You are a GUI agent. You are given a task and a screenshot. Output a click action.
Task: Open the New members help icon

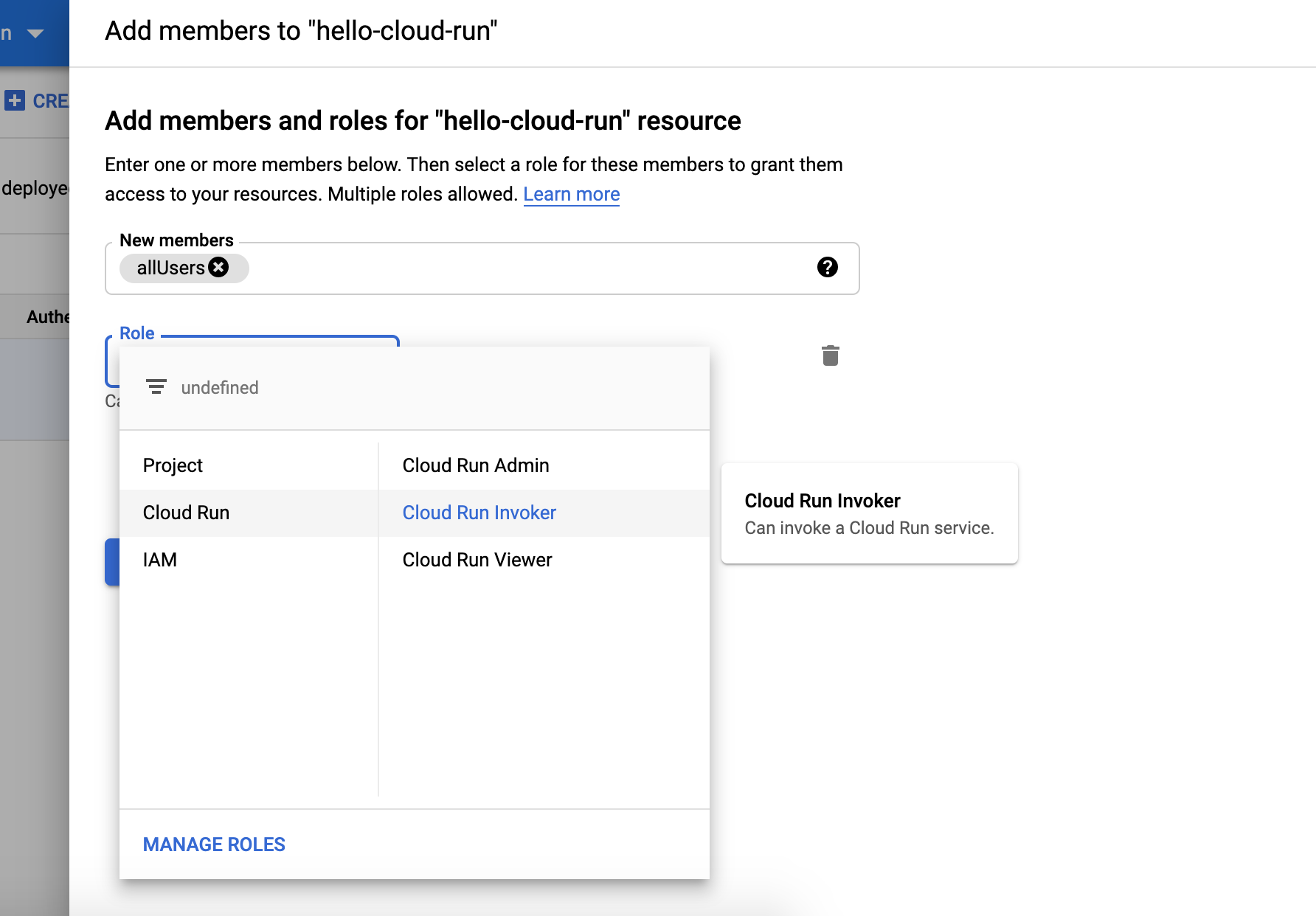coord(828,267)
